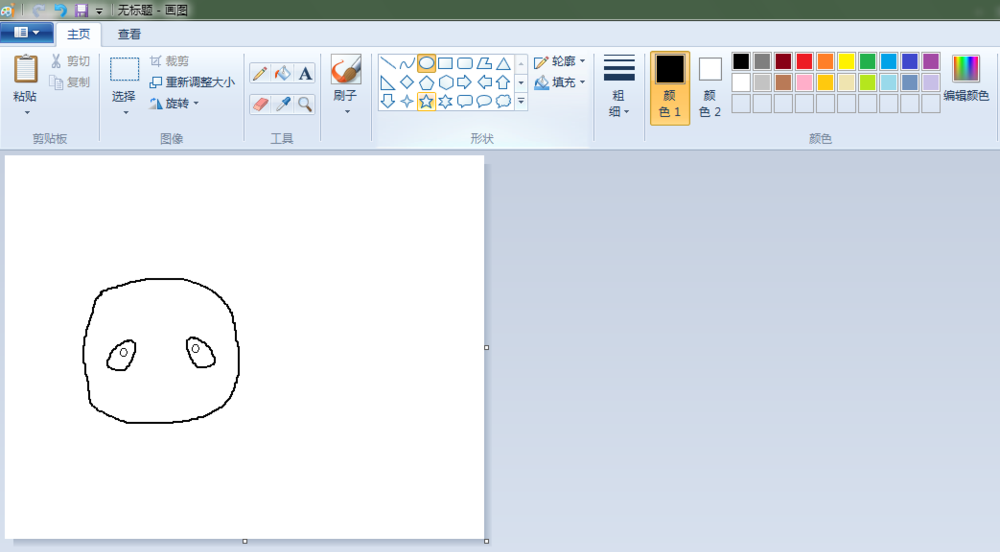This screenshot has width=1000, height=552.
Task: Choose the Five-point star shape
Action: point(426,101)
